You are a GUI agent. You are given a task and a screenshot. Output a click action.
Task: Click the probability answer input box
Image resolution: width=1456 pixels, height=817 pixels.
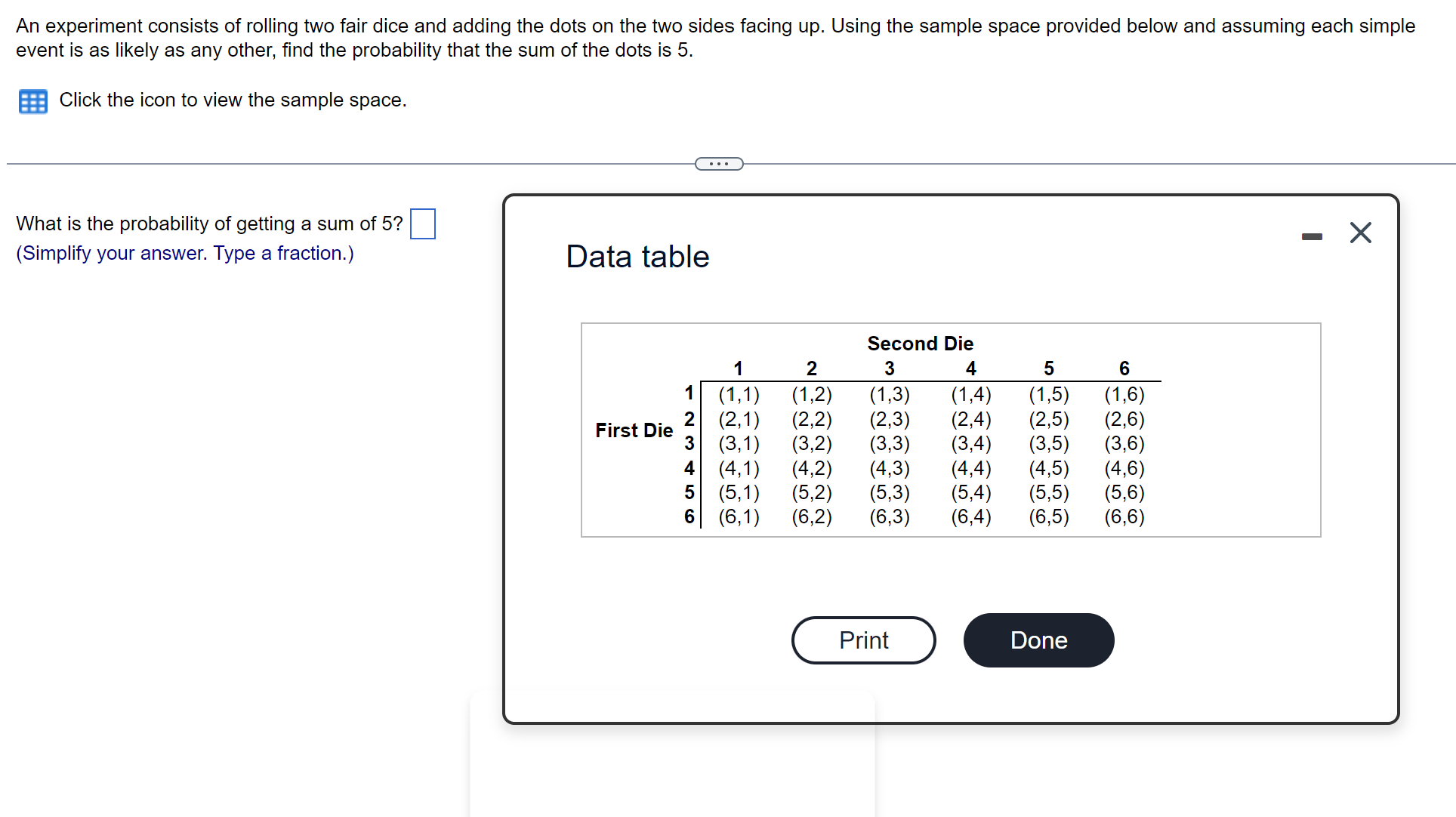422,224
